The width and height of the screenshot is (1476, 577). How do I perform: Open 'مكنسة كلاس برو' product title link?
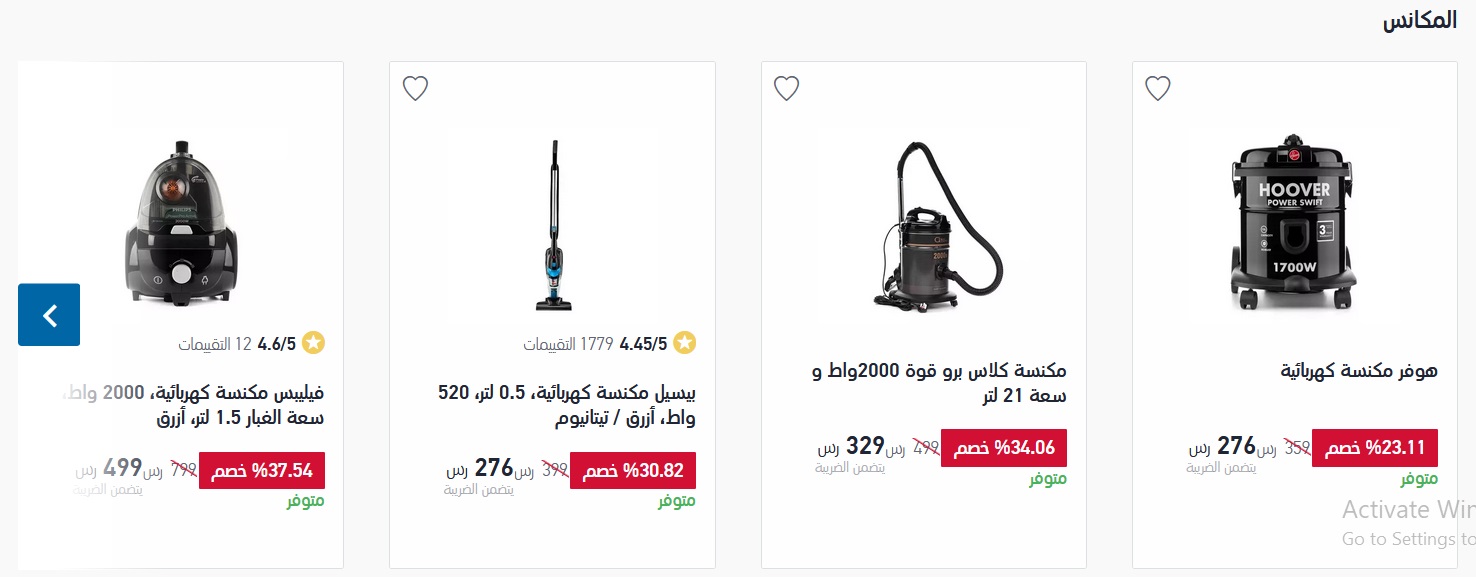[x=939, y=383]
